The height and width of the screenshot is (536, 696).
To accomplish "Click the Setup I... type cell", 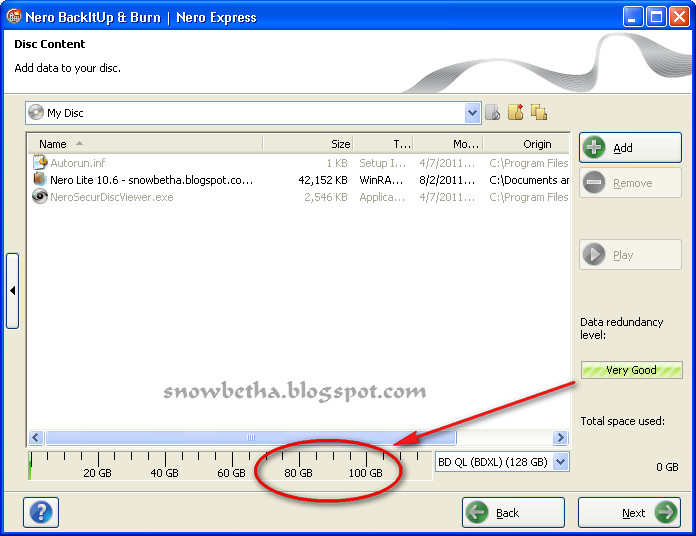I will coord(382,163).
